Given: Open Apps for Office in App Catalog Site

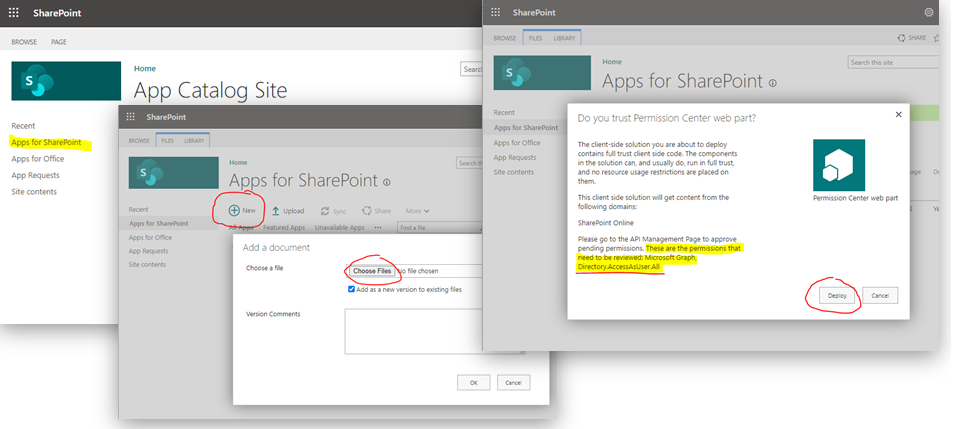Looking at the screenshot, I should tap(38, 159).
